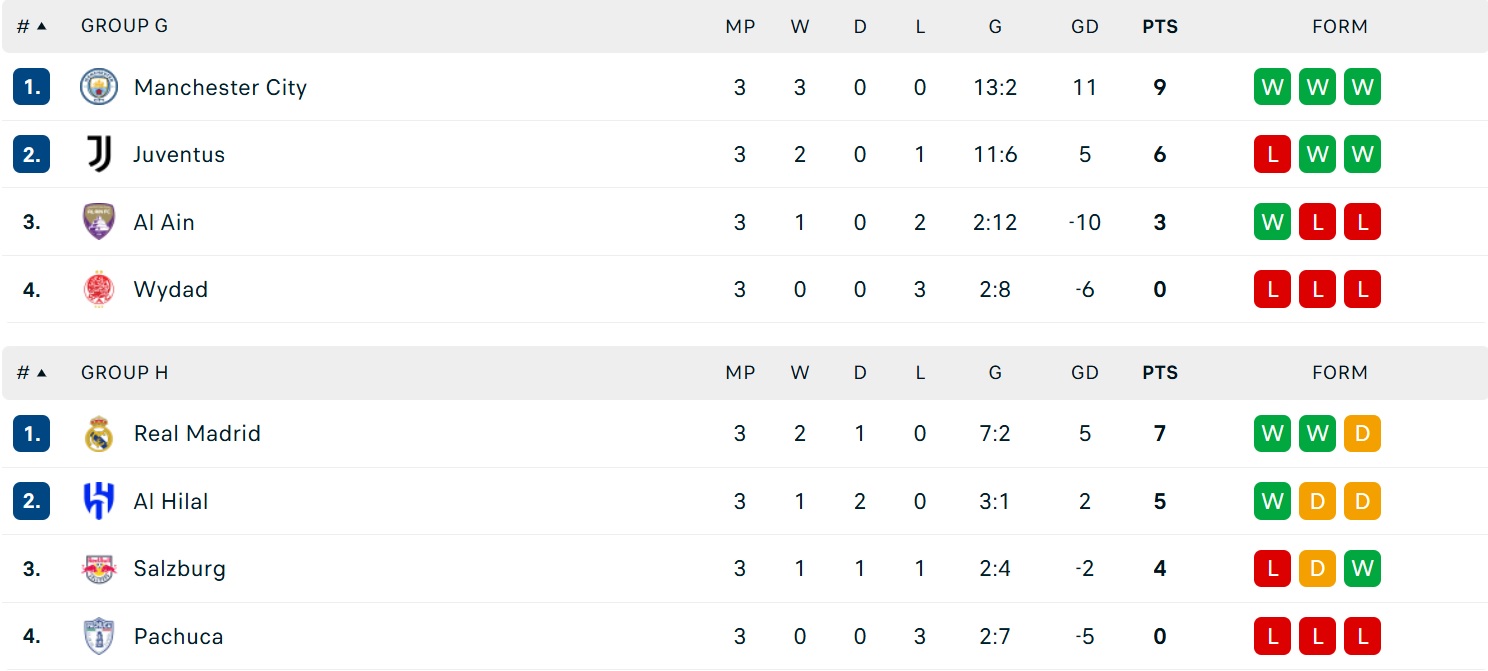Click the Al Hilal club logo

pos(99,501)
